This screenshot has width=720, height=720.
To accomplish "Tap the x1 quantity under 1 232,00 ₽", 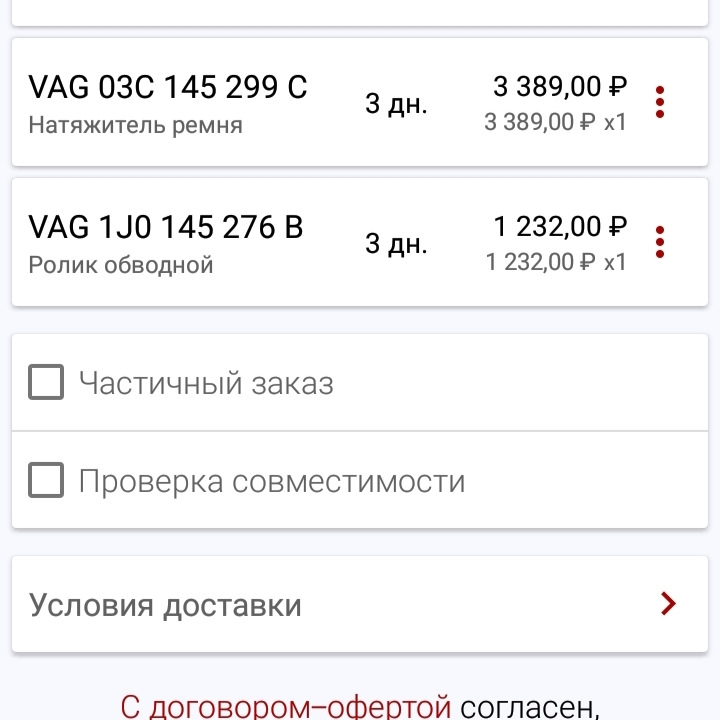I will point(615,262).
